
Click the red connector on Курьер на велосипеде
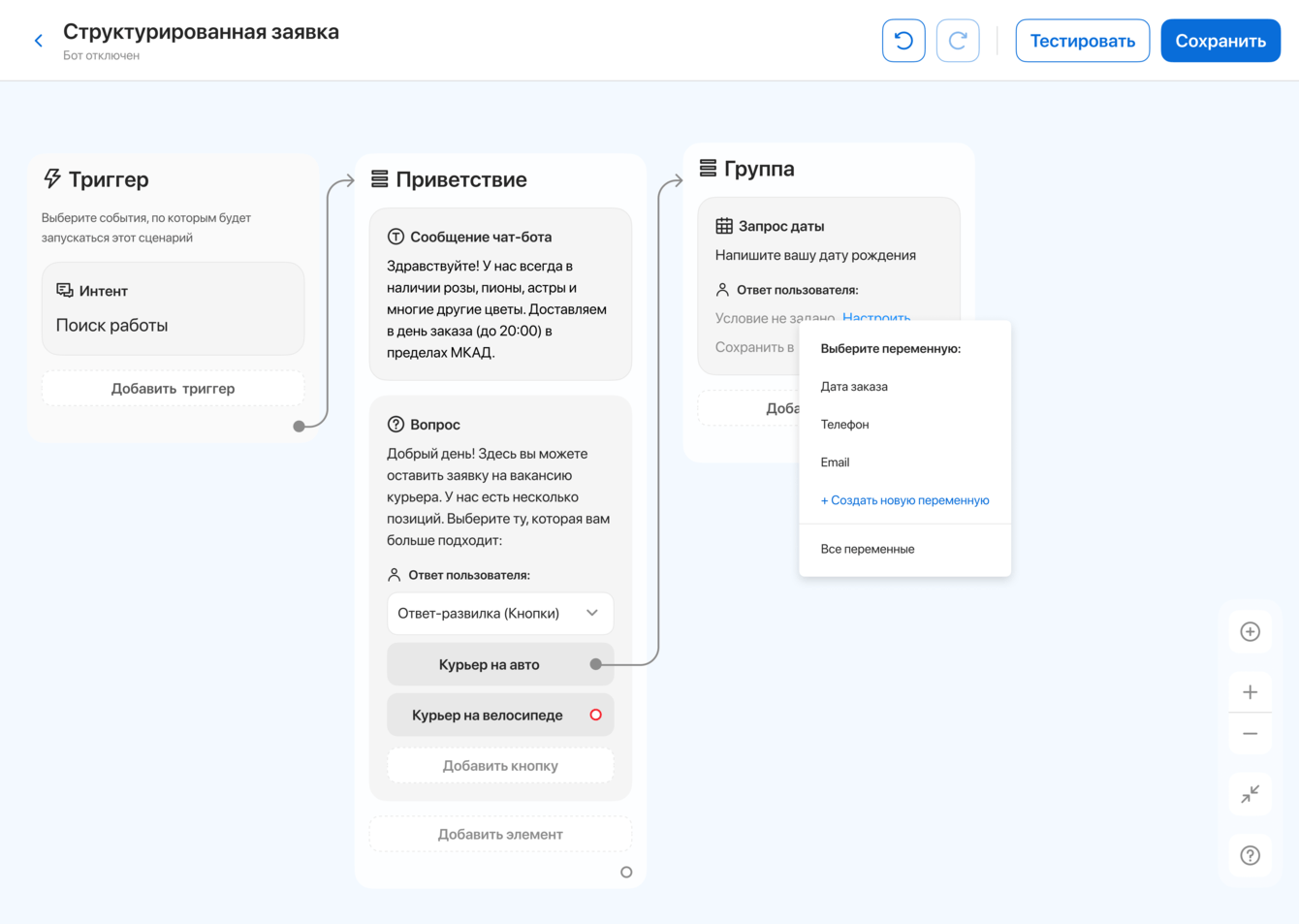595,715
